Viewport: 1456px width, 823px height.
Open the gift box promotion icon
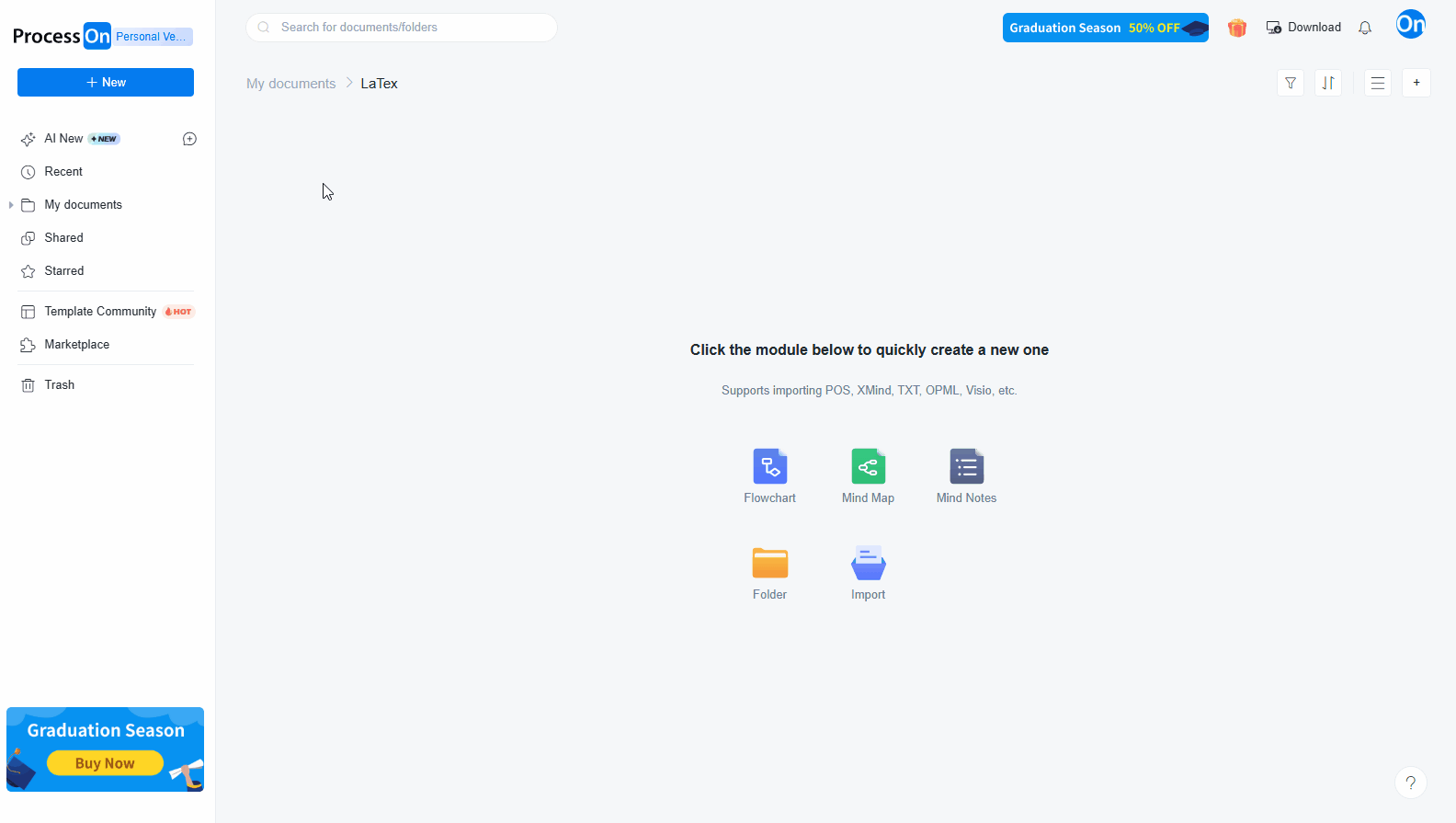[x=1237, y=28]
